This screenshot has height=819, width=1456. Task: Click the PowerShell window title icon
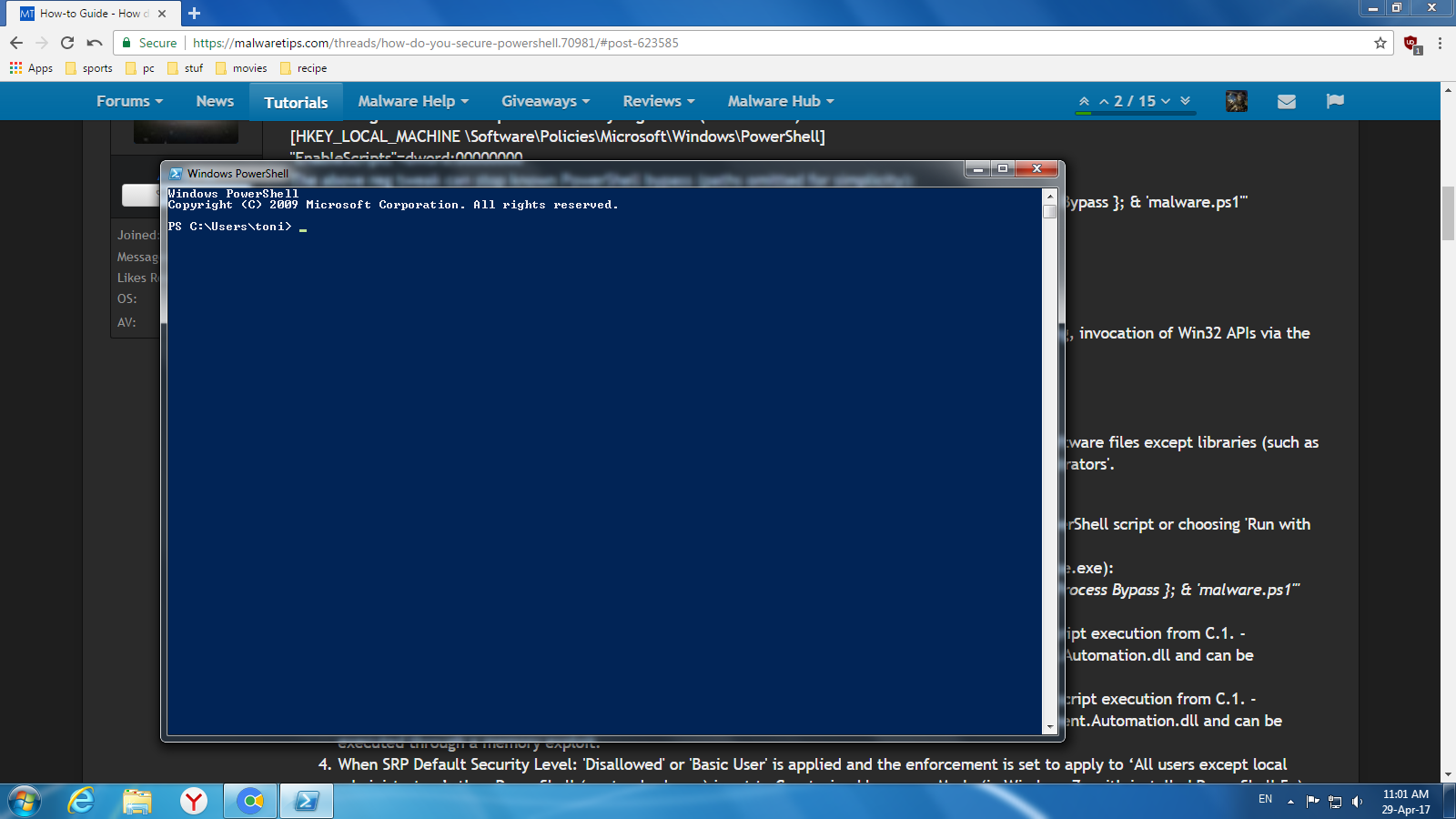177,173
